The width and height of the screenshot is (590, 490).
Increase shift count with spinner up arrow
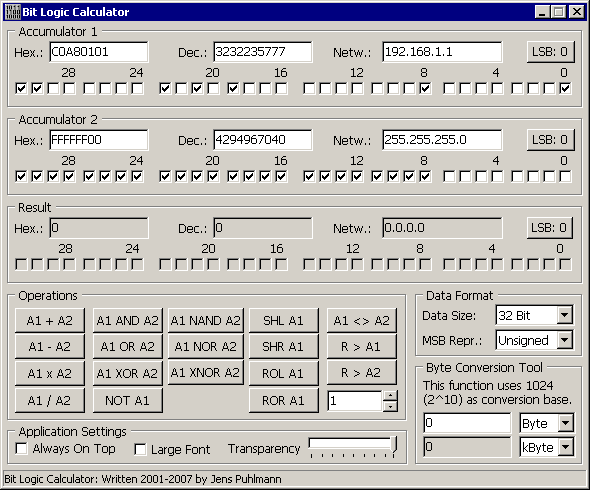point(391,396)
